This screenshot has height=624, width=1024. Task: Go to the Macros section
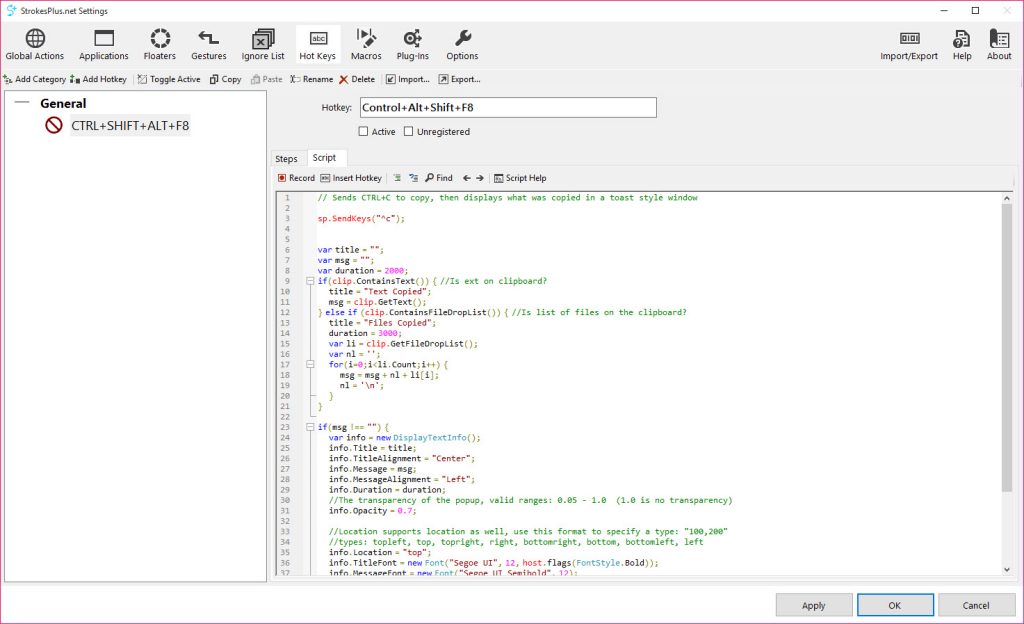[366, 45]
